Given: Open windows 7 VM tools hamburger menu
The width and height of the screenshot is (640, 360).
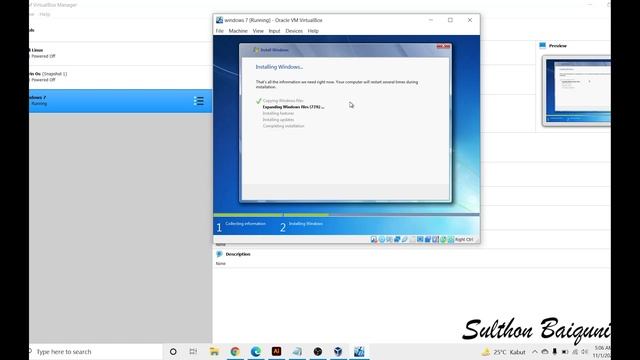Looking at the screenshot, I should pos(199,101).
